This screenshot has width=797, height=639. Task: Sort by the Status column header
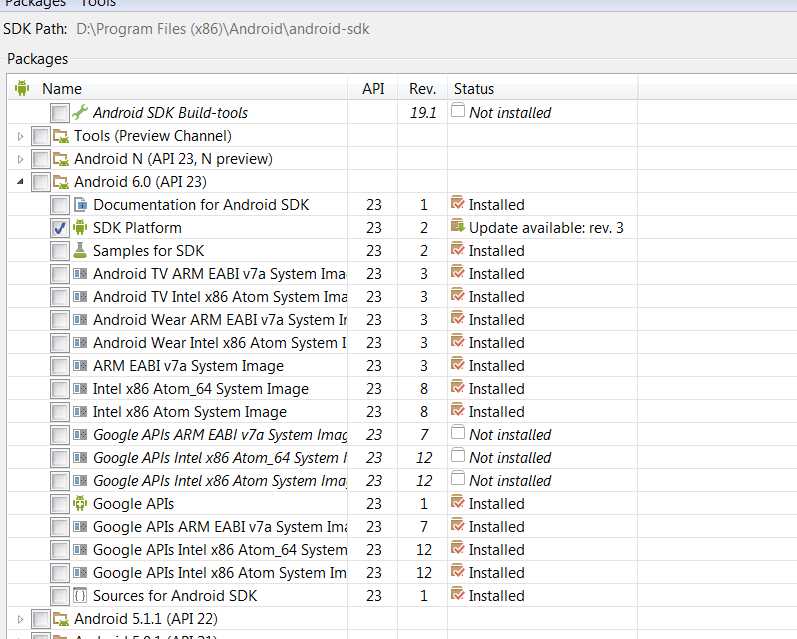(x=542, y=88)
